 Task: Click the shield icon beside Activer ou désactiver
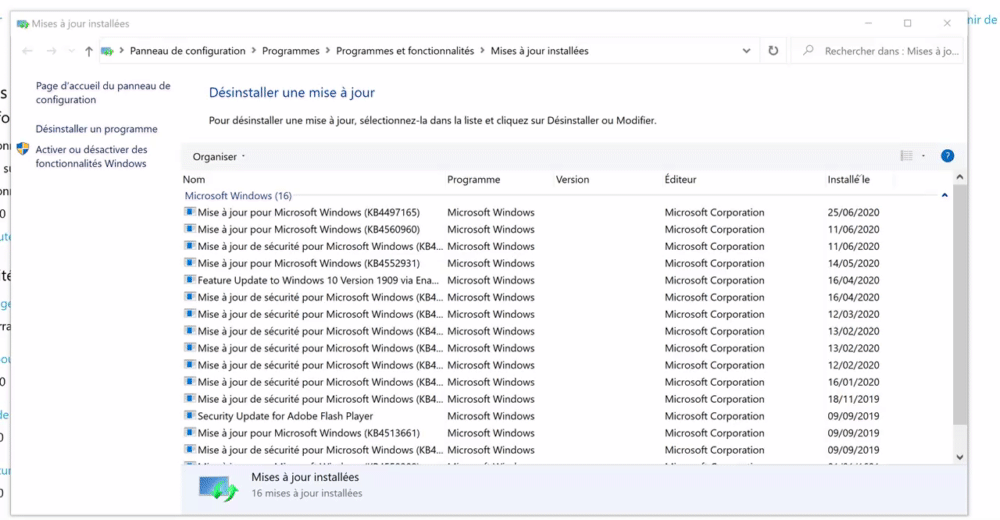click(x=23, y=149)
